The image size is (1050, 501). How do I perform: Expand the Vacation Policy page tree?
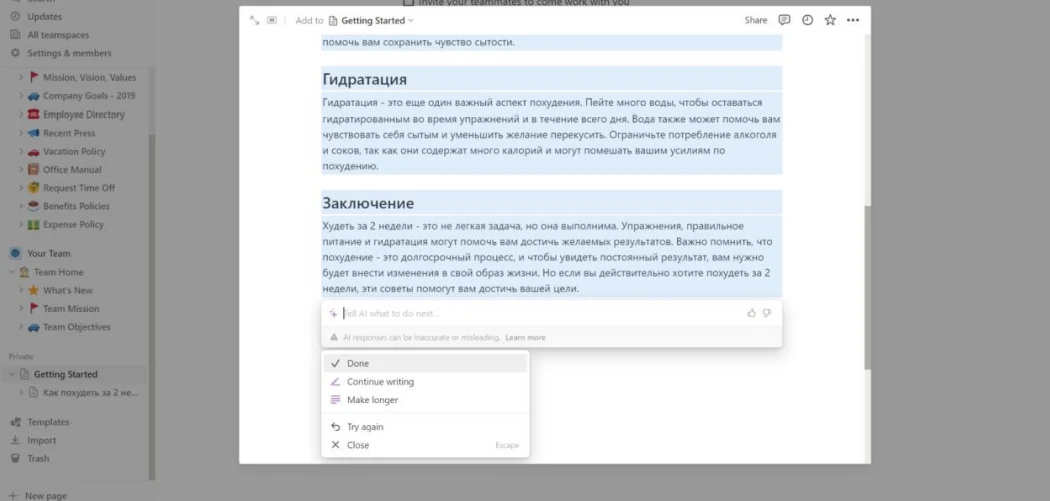pyautogui.click(x=21, y=151)
